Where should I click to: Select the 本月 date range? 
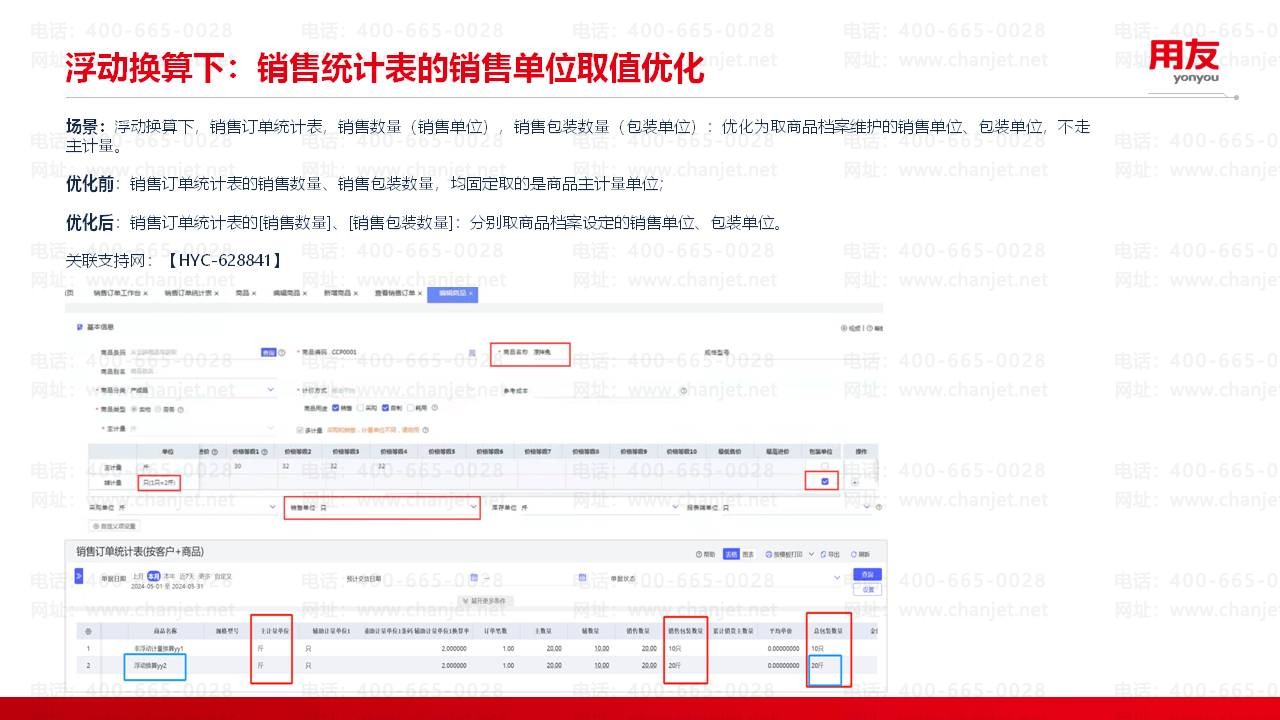tap(154, 576)
